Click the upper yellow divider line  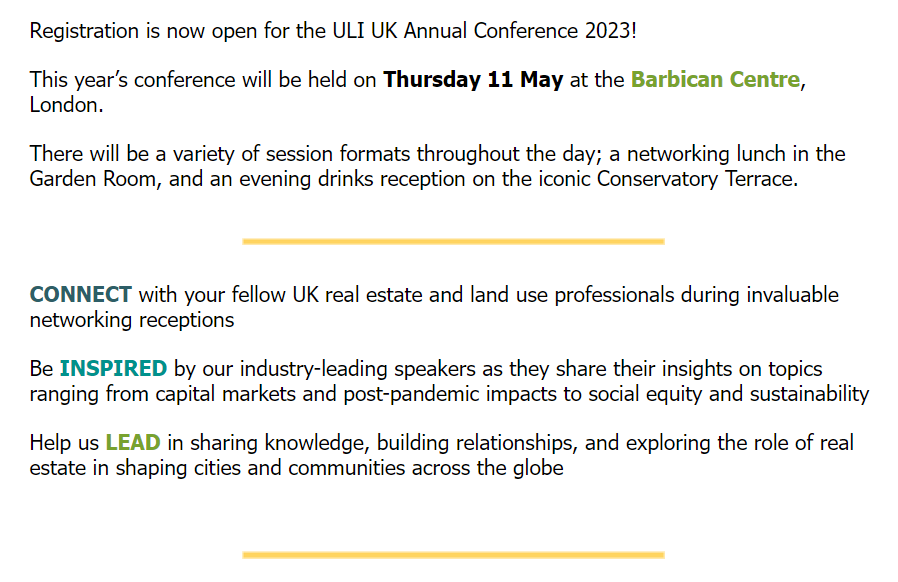tap(453, 241)
